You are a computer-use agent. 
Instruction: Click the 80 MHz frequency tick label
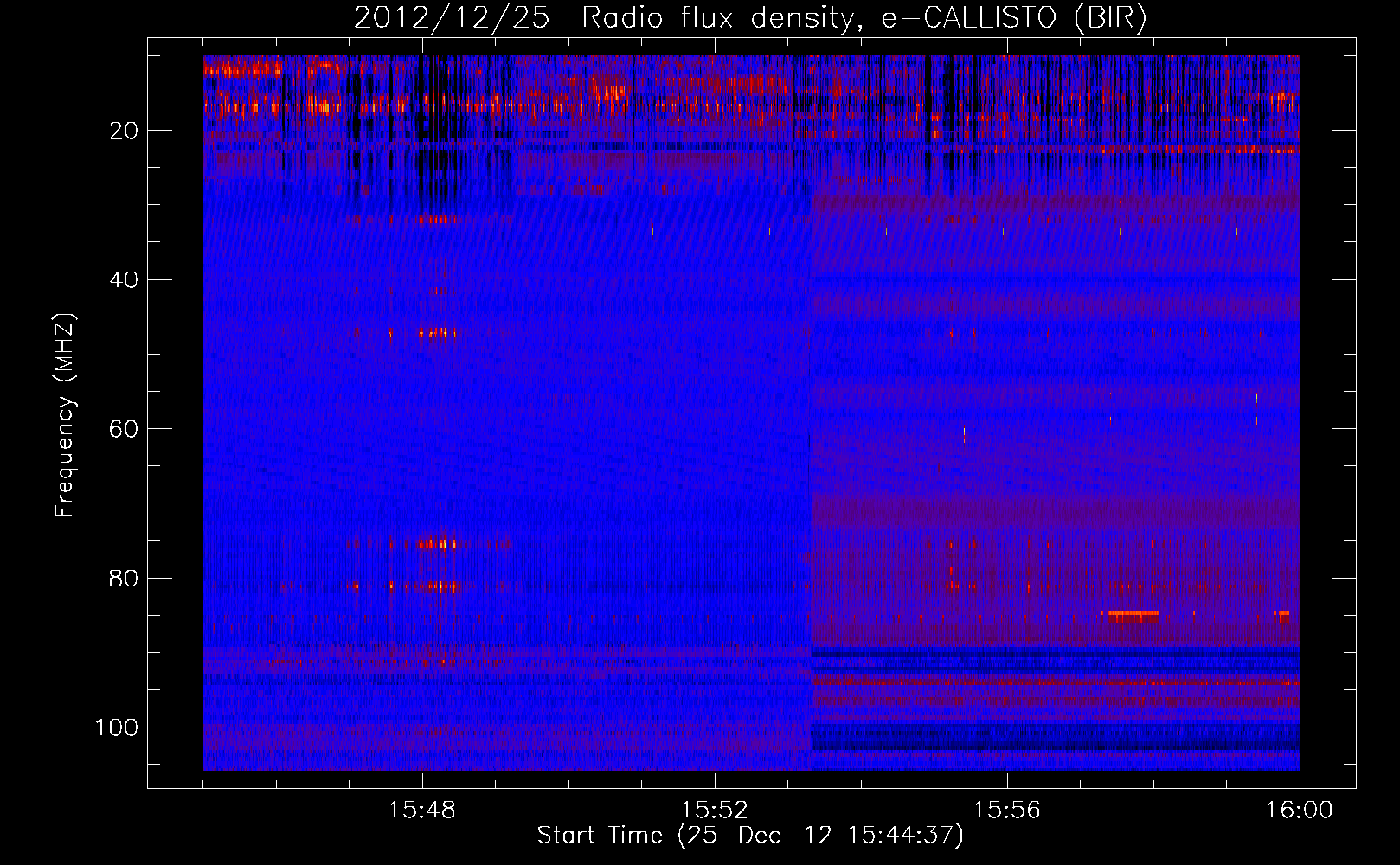124,578
